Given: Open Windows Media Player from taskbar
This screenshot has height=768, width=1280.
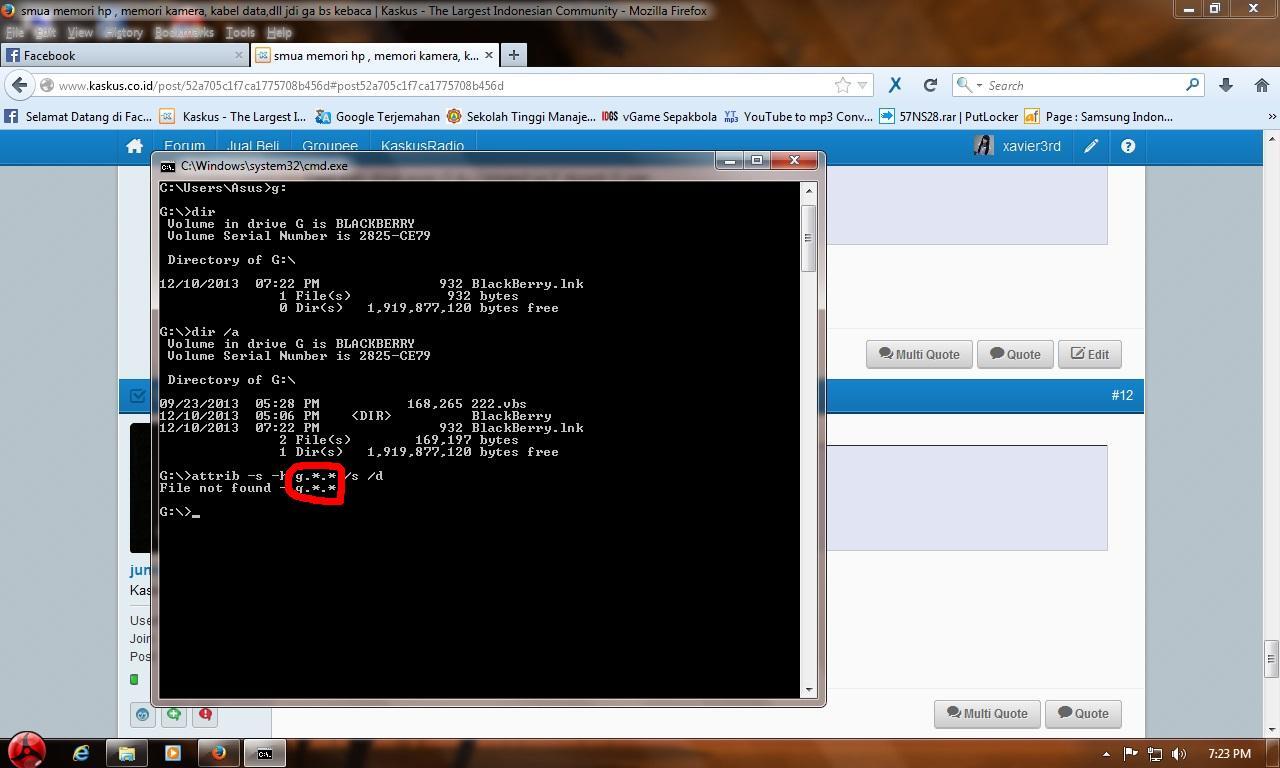Looking at the screenshot, I should click(172, 753).
